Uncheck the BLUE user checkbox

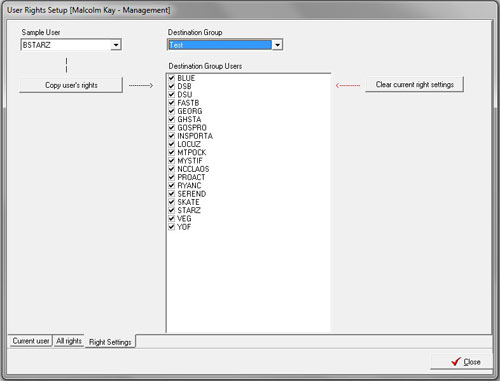172,78
